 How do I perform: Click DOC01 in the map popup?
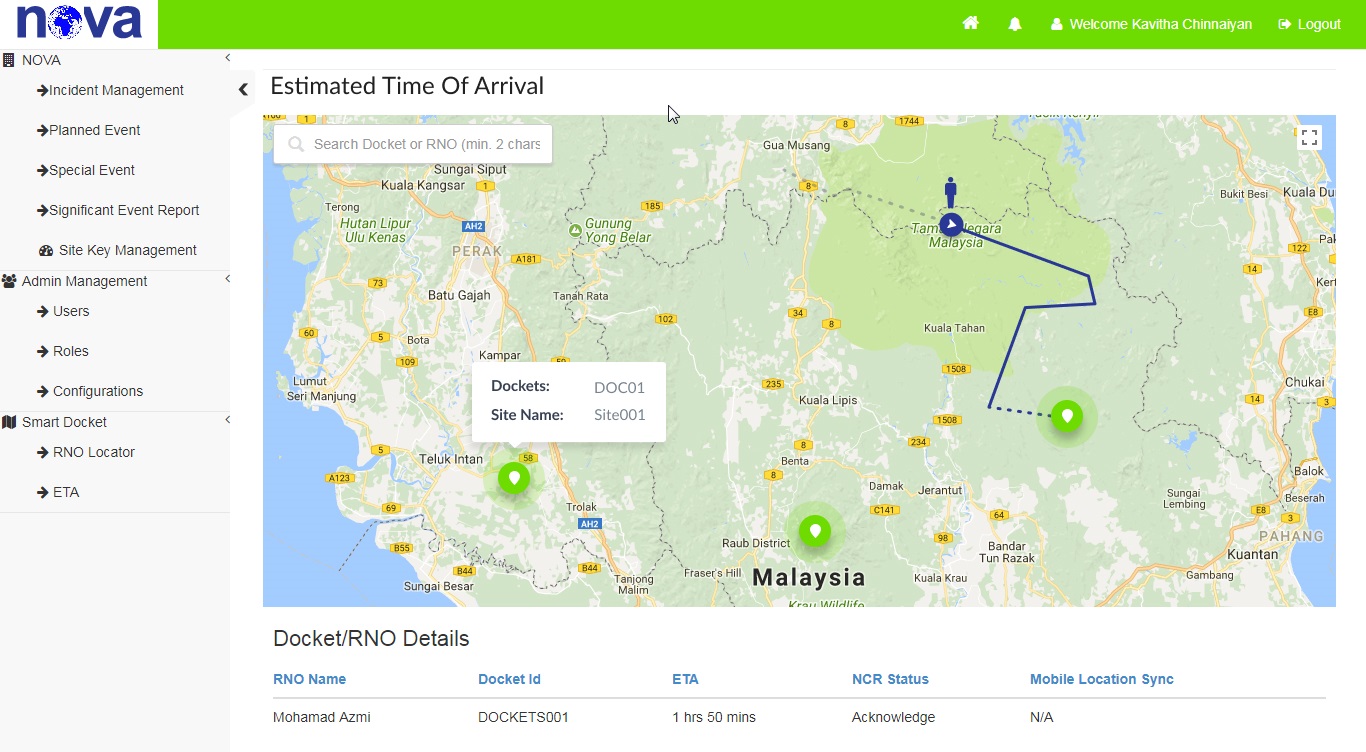pyautogui.click(x=619, y=387)
